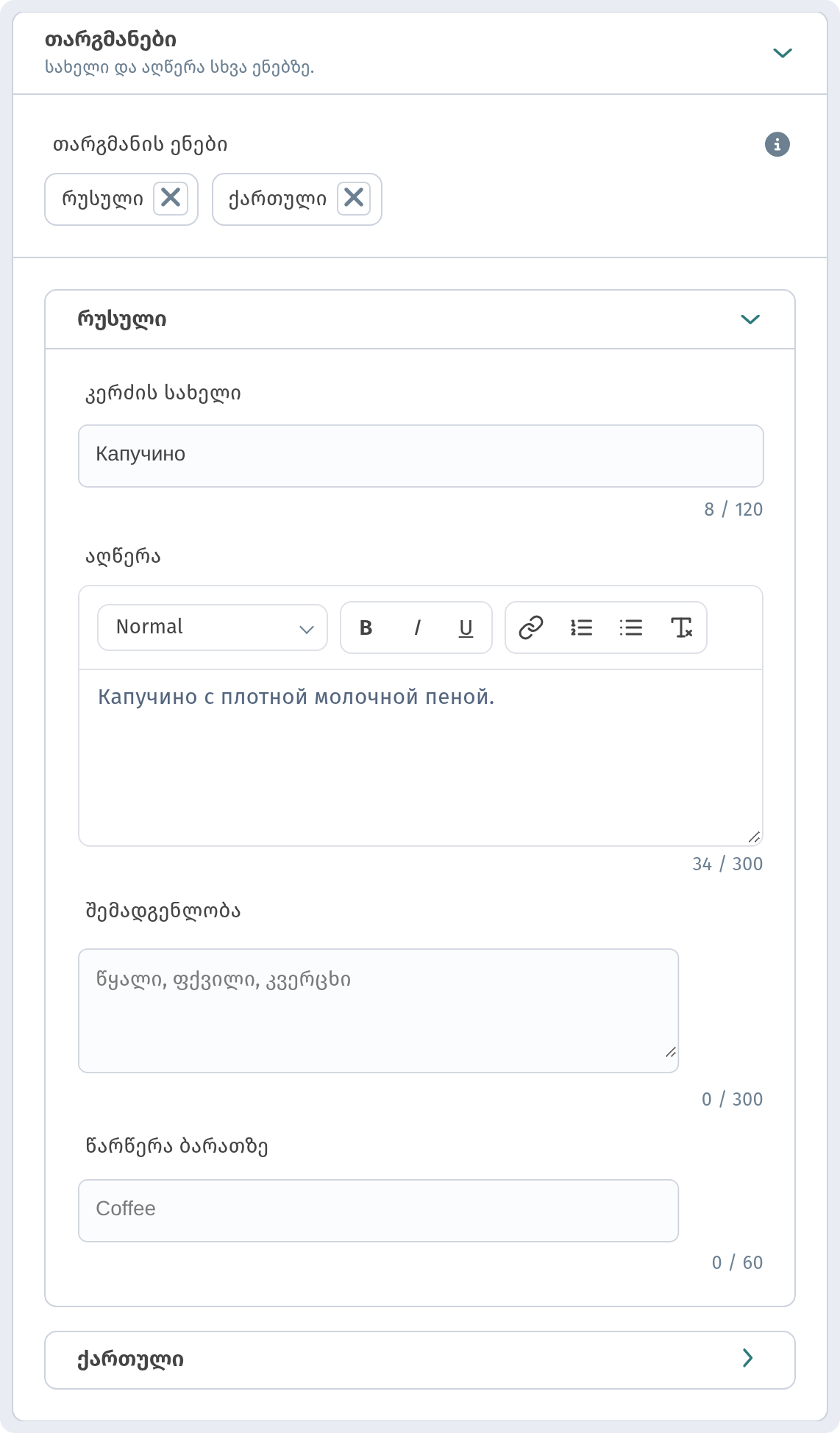The width and height of the screenshot is (840, 1433).
Task: Click the 8 / 120 character counter
Action: (733, 509)
